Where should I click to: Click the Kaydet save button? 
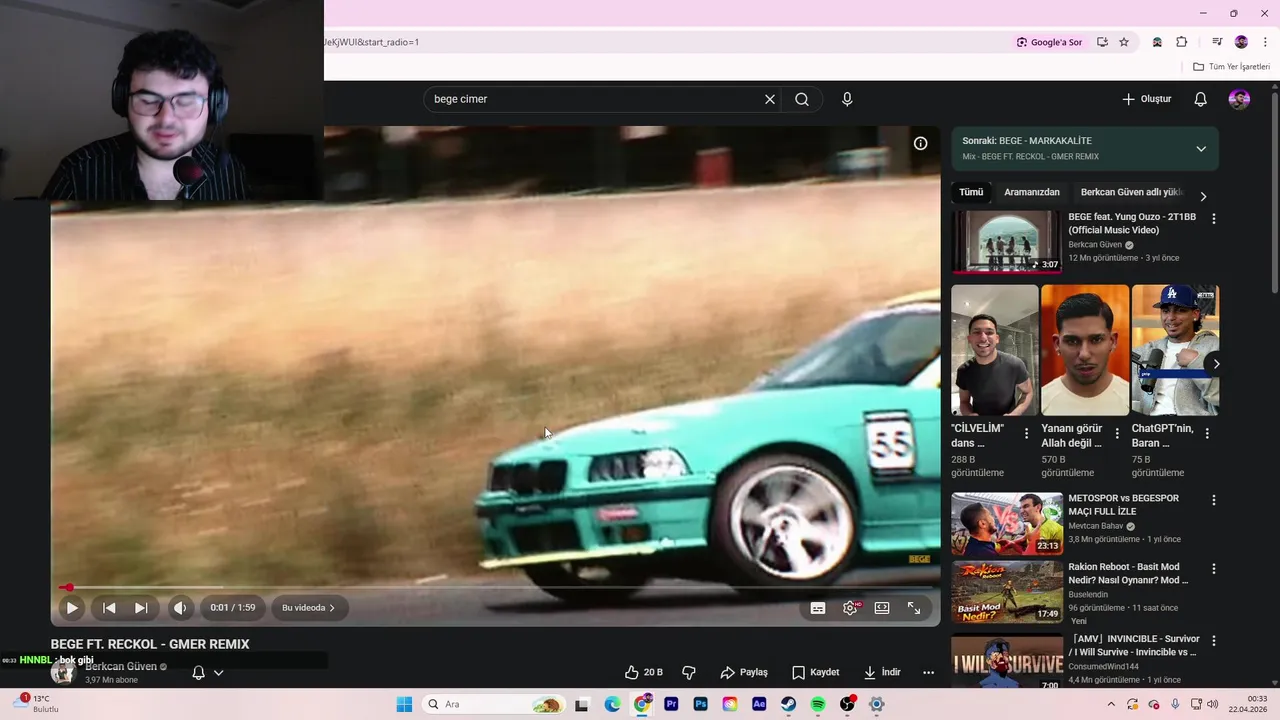click(815, 673)
